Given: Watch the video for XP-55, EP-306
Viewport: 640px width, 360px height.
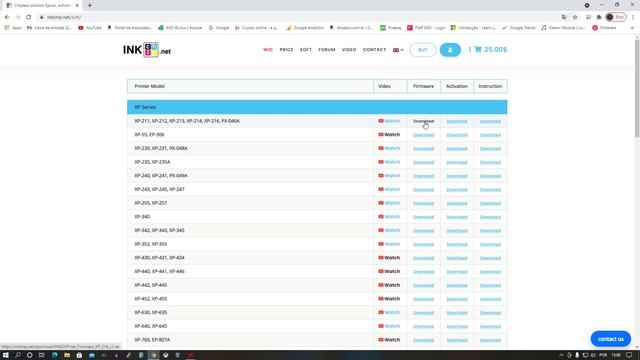Looking at the screenshot, I should click(x=389, y=135).
